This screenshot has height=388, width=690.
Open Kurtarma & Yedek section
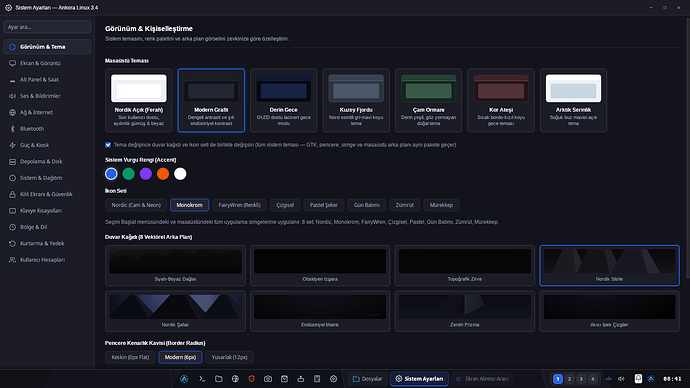(x=47, y=243)
